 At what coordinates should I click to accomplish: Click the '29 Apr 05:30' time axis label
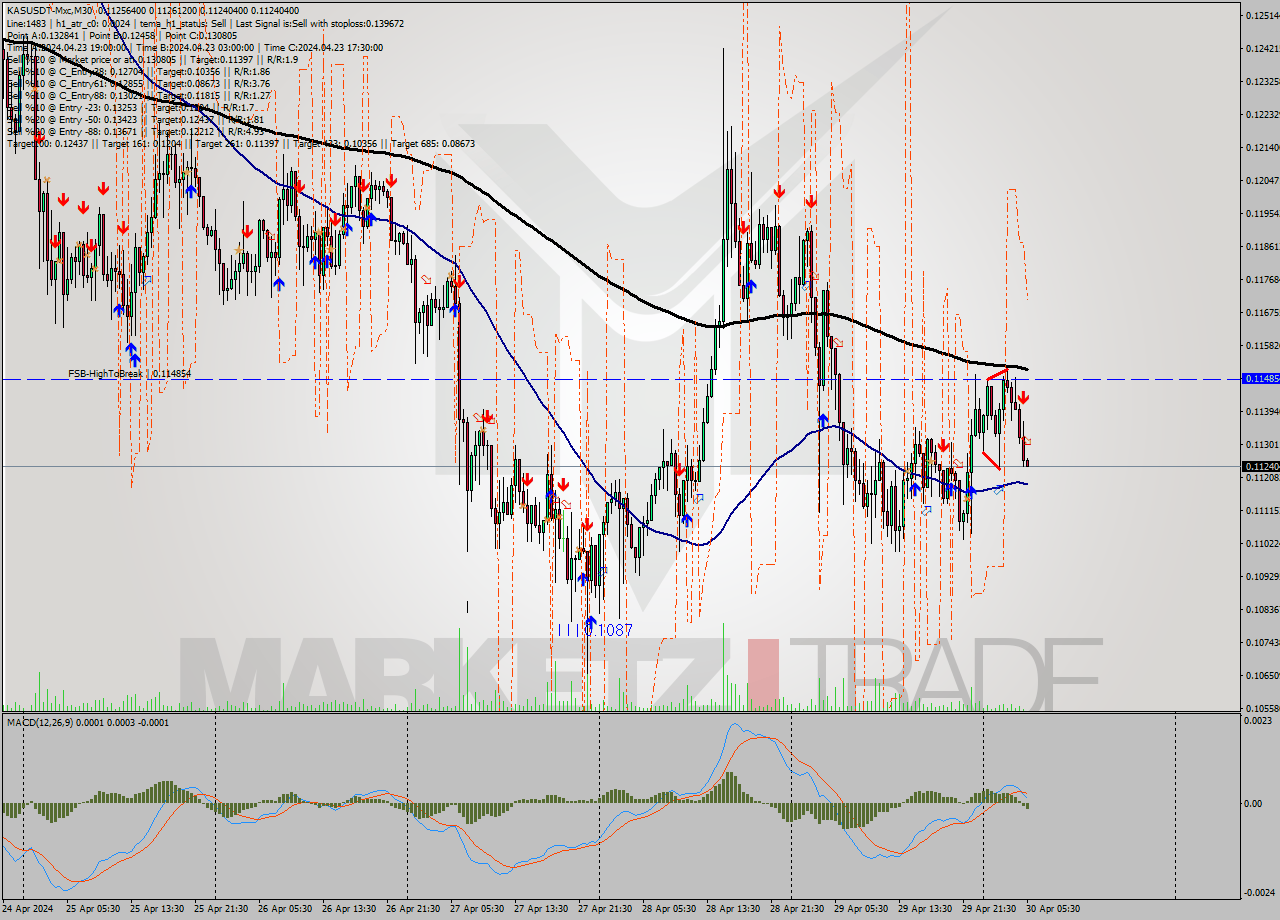coord(861,909)
